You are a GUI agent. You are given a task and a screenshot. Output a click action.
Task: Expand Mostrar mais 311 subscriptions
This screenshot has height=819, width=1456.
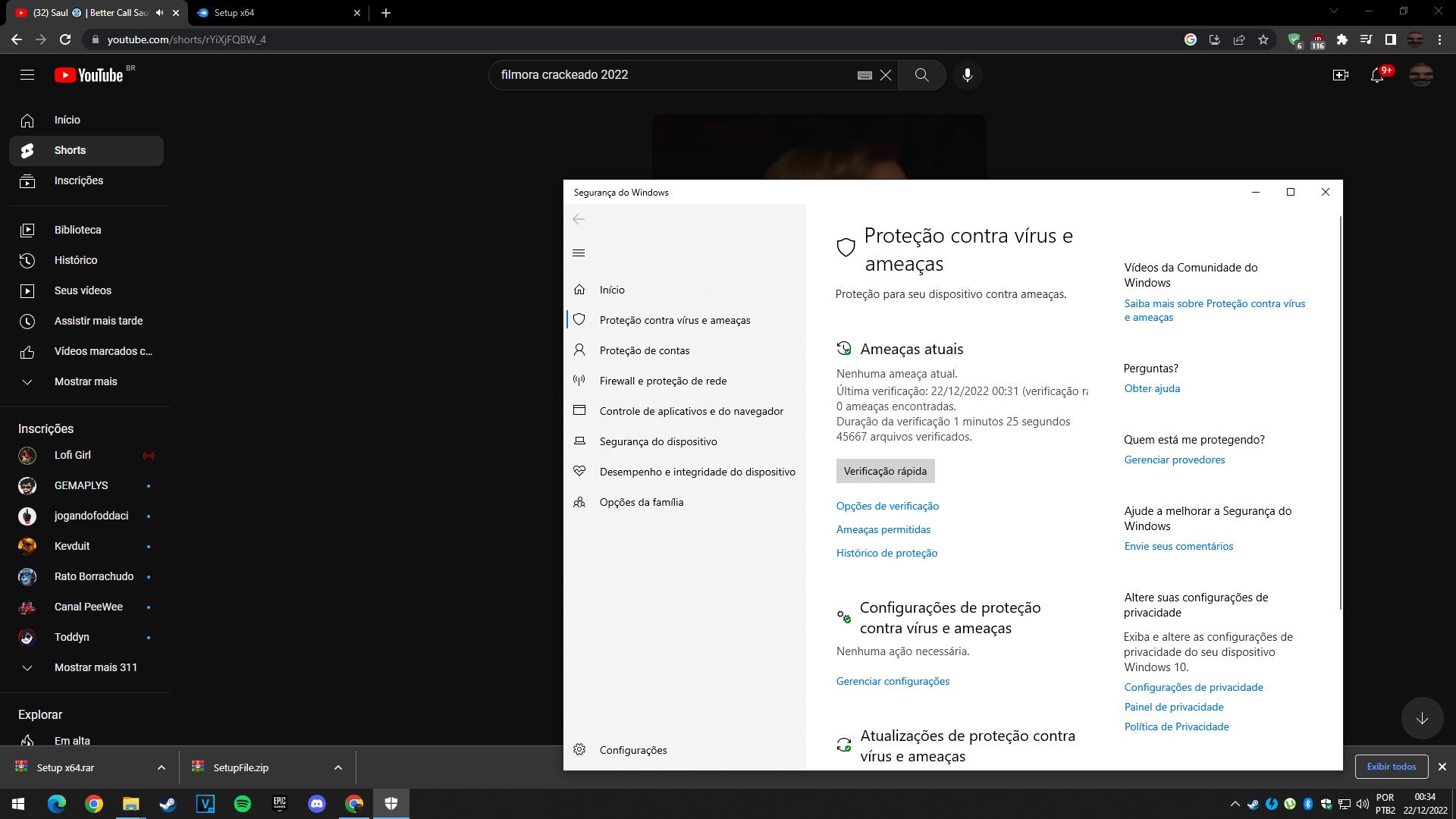pyautogui.click(x=96, y=667)
